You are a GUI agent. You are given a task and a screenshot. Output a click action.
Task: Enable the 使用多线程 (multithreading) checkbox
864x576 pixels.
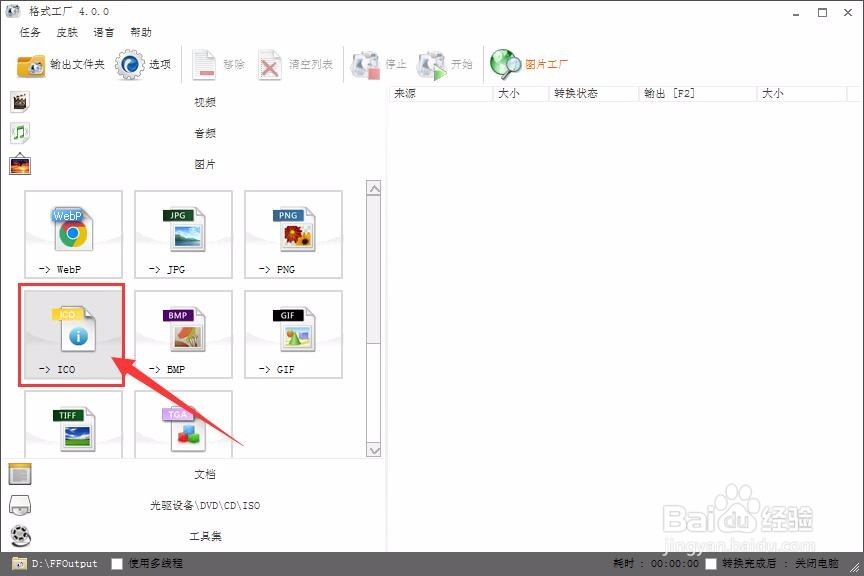coord(117,563)
